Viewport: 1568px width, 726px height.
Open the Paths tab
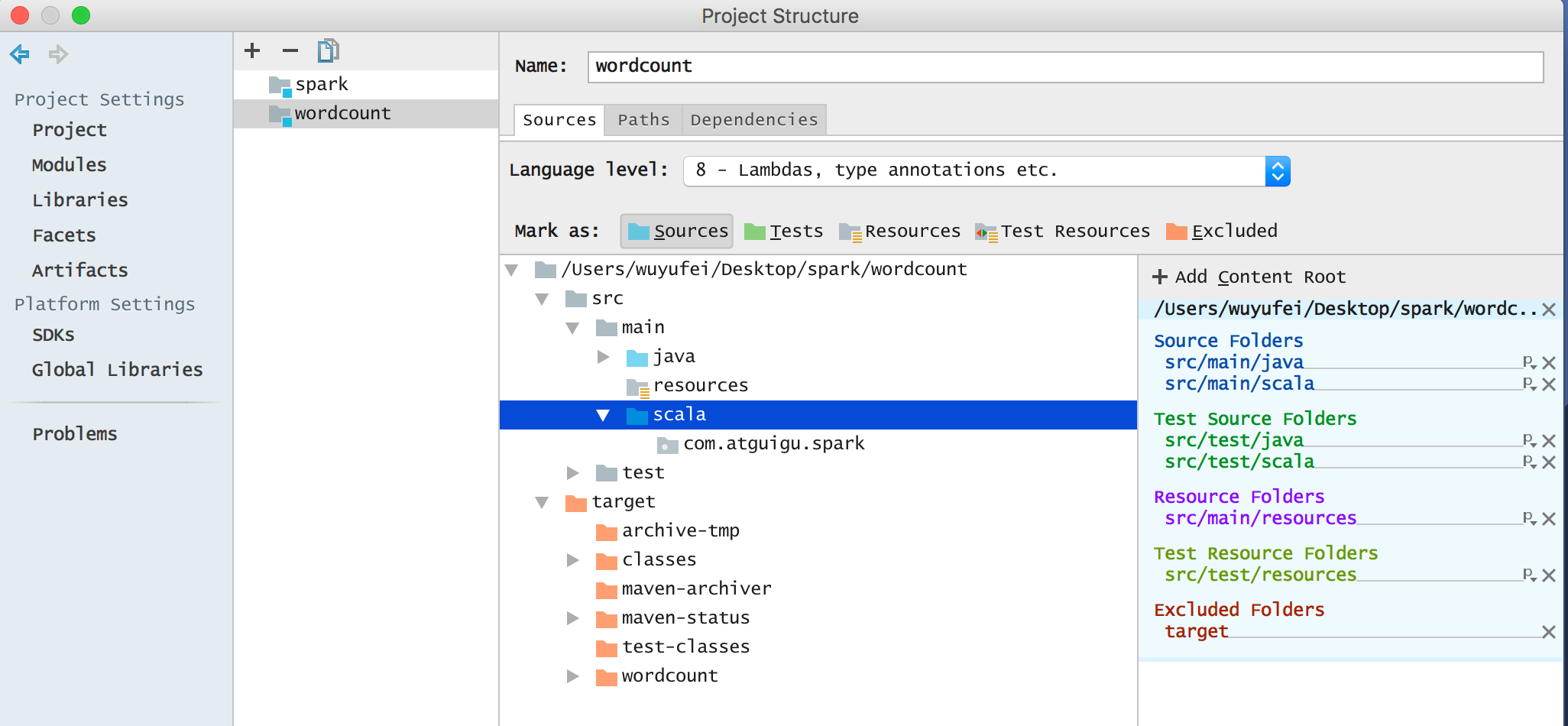coord(643,120)
